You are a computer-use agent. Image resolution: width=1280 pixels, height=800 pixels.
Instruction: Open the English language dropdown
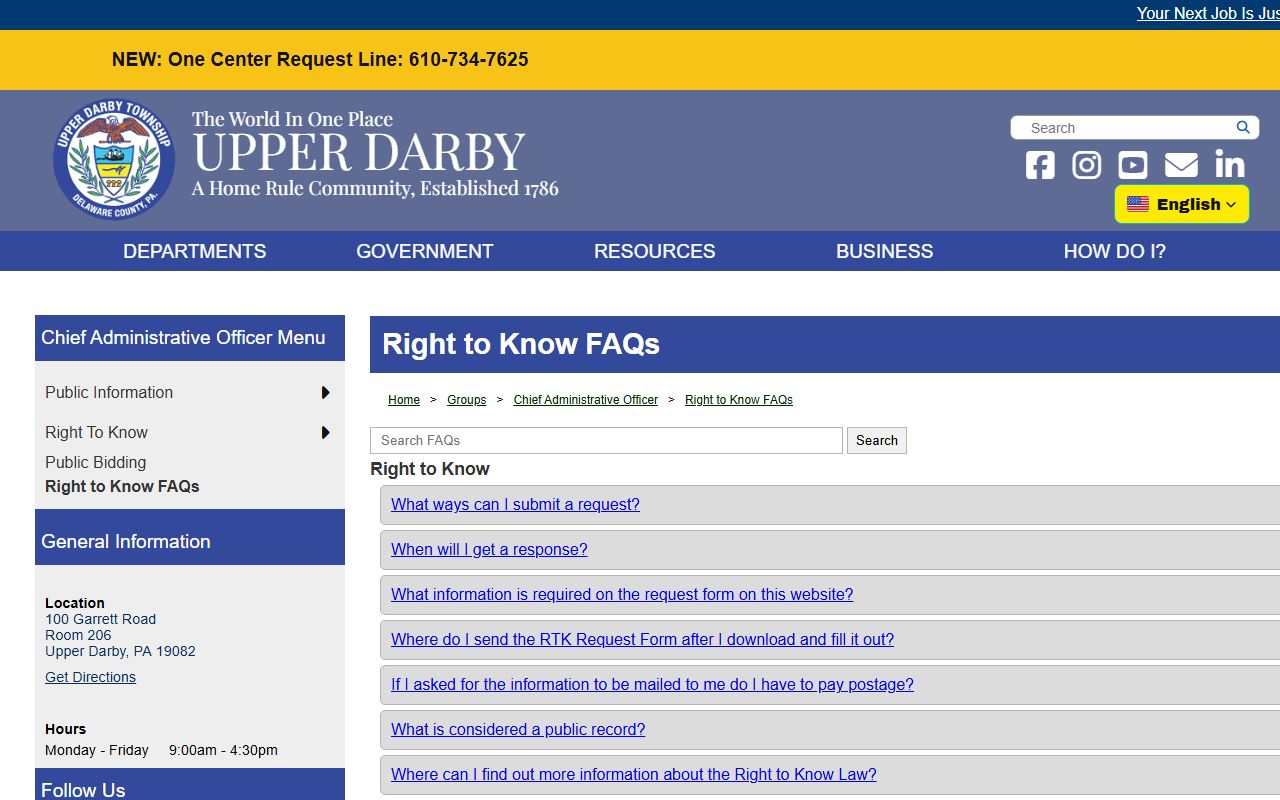[1182, 204]
